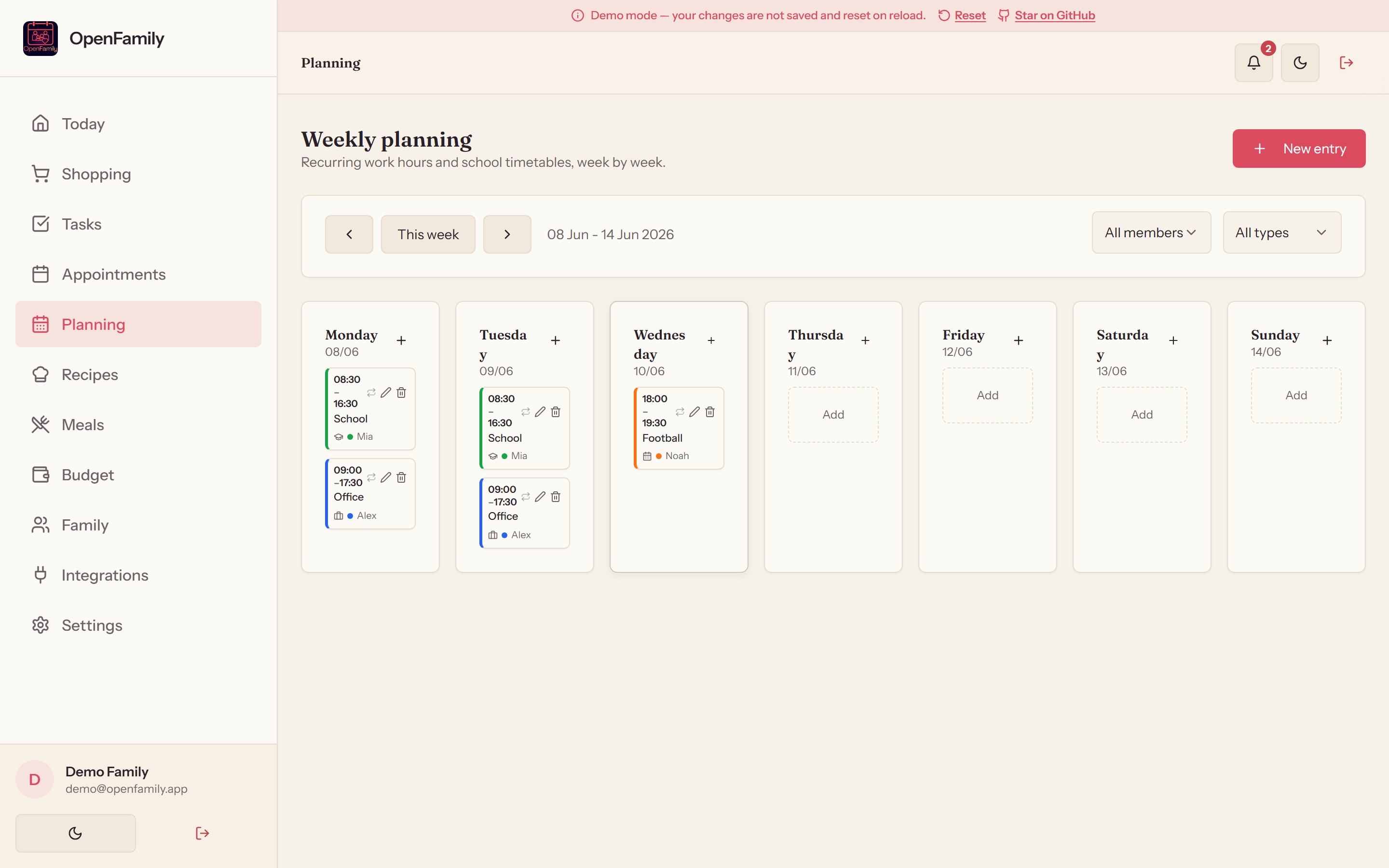This screenshot has height=868, width=1389.
Task: Add an entry via Saturday plus icon
Action: pos(1173,340)
